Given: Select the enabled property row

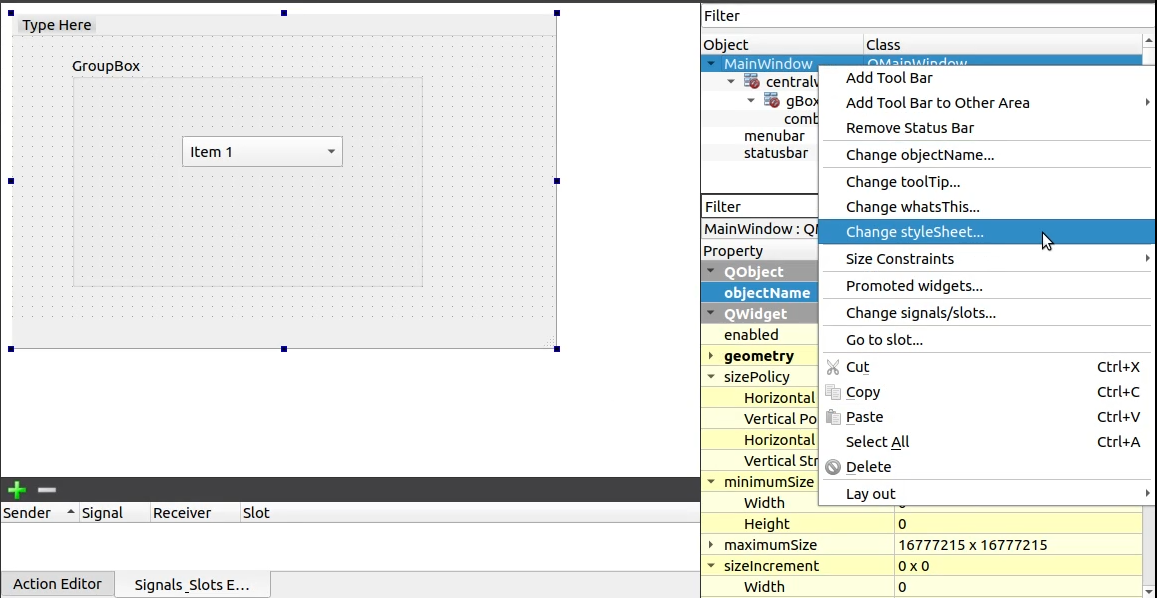Looking at the screenshot, I should [760, 335].
